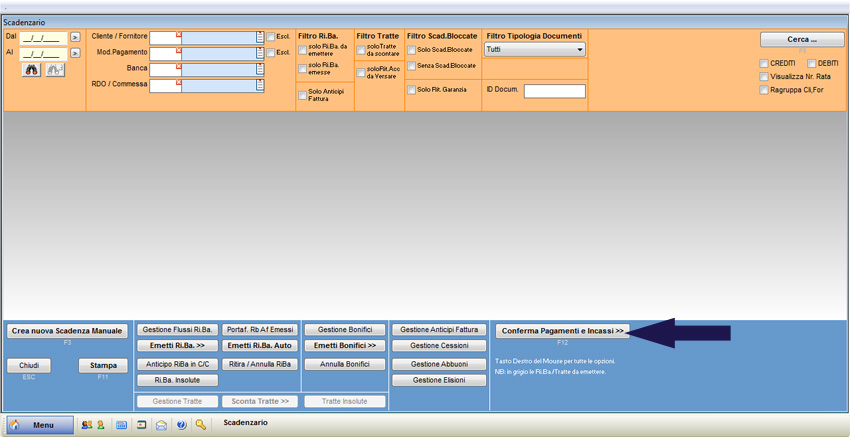Check the Raggruppa Cli,For option
This screenshot has height=437, width=850.
coord(764,89)
